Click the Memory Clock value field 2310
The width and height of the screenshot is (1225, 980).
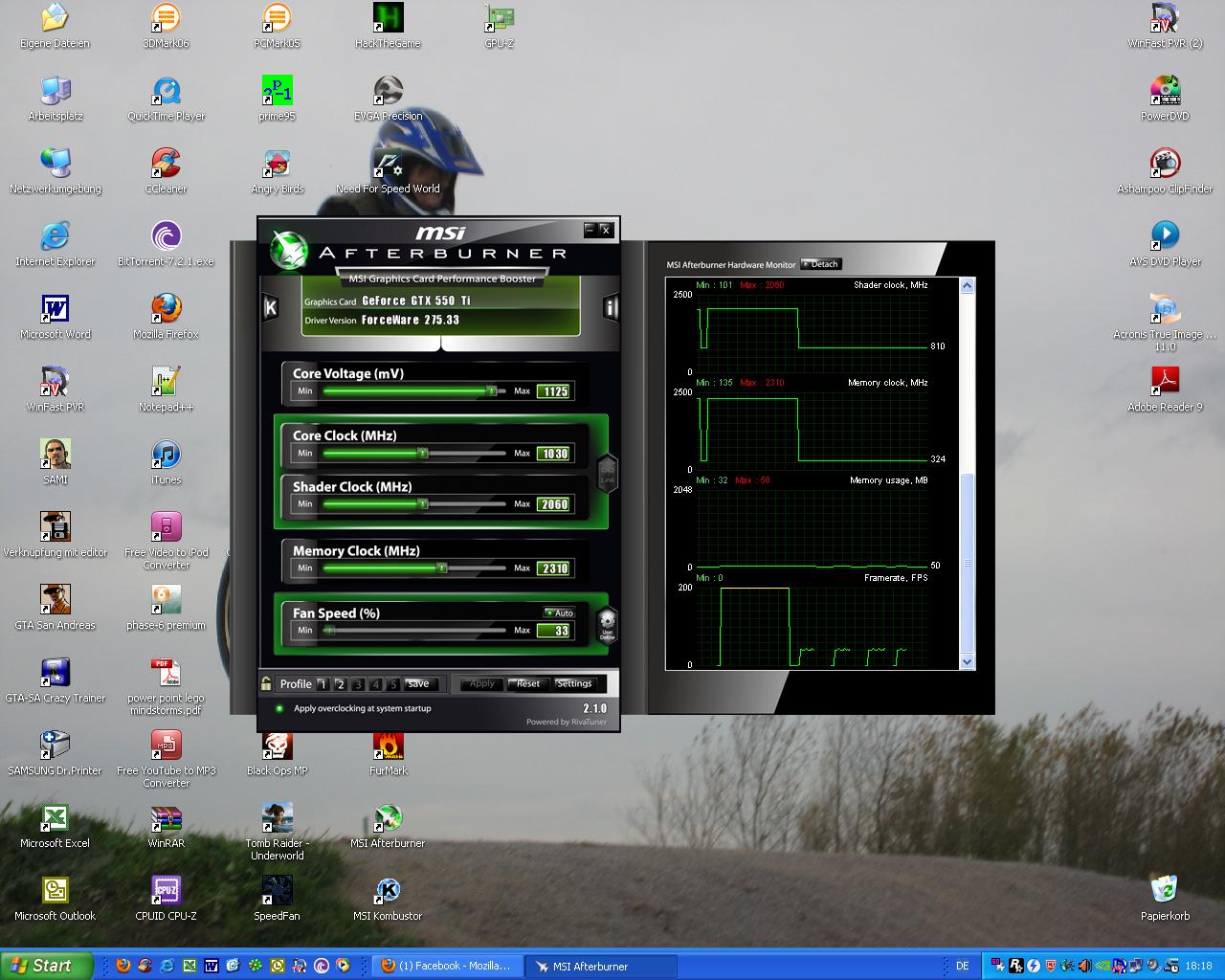553,568
